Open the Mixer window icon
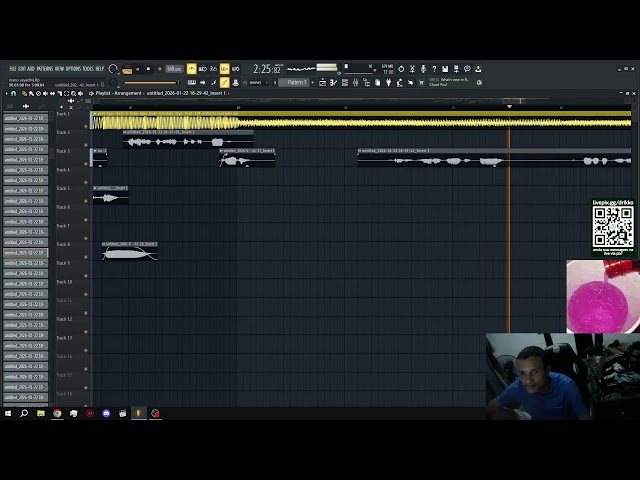640x480 pixels. coord(356,82)
